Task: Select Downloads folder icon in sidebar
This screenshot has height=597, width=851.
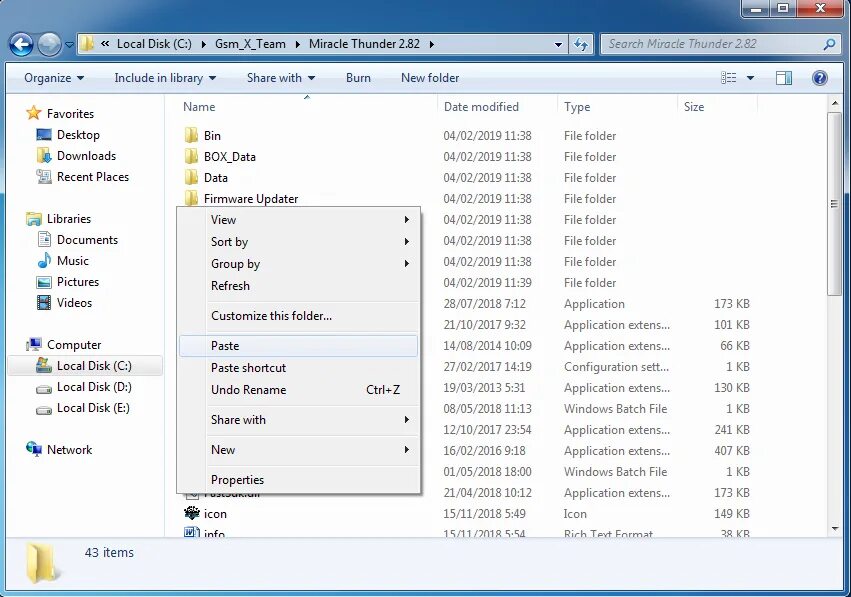Action: 43,156
